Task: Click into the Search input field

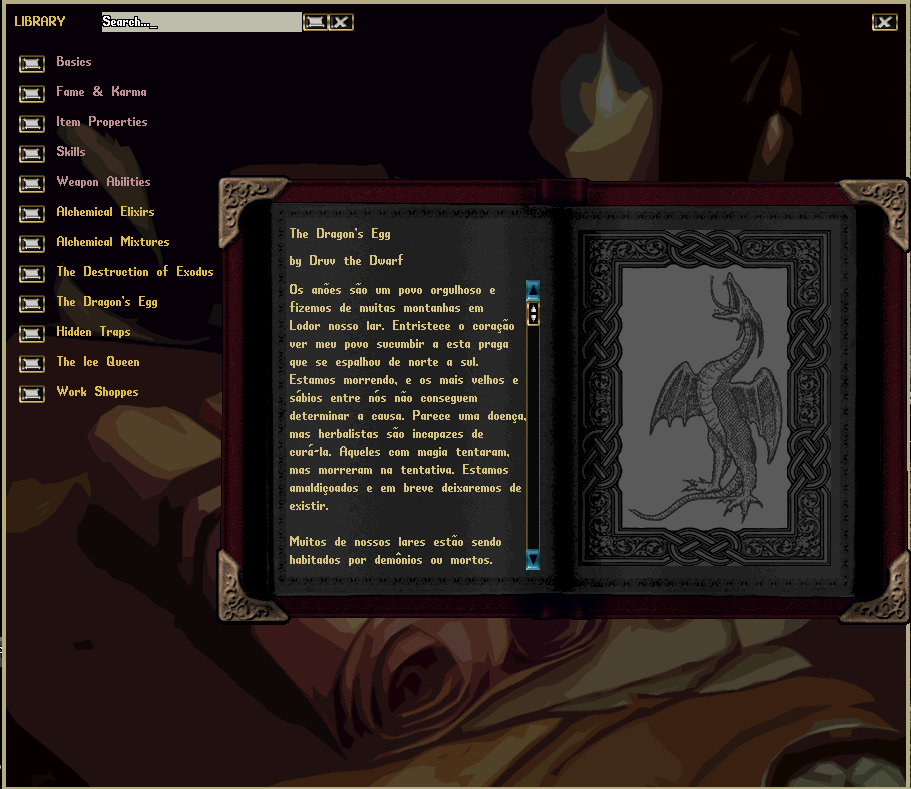Action: click(x=200, y=22)
